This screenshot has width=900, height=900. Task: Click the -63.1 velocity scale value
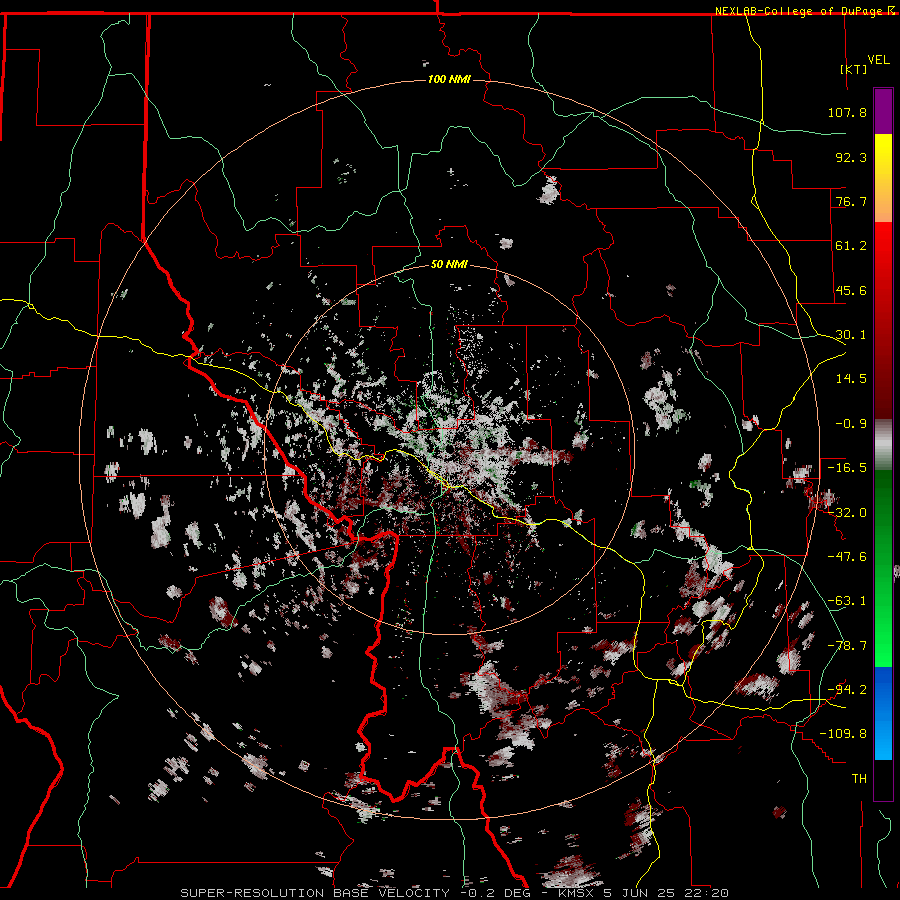[x=847, y=601]
